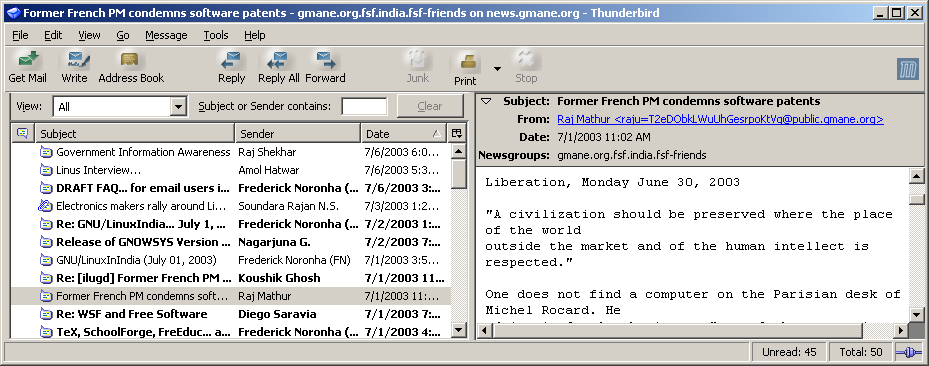The height and width of the screenshot is (366, 929).
Task: Click the Reply icon
Action: pyautogui.click(x=231, y=60)
